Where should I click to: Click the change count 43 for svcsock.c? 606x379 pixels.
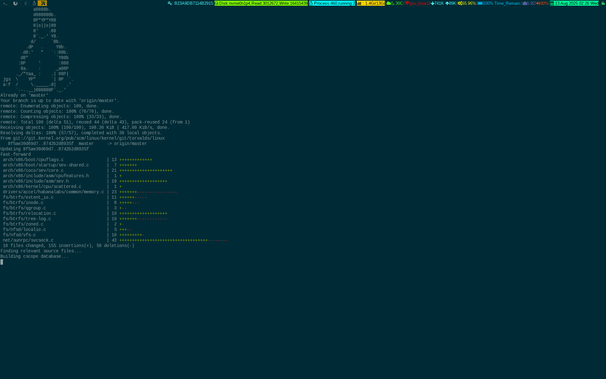click(114, 240)
